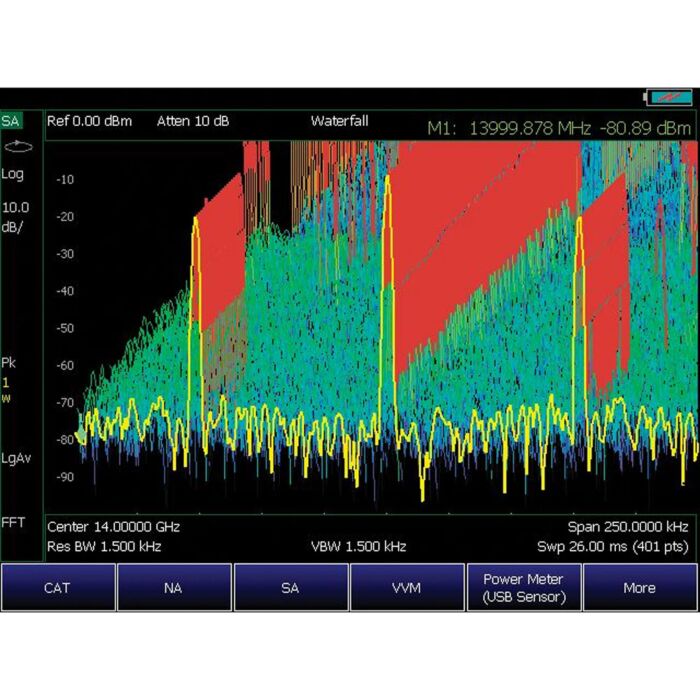Click the Ref 0.00 dBm reference level
Image resolution: width=700 pixels, height=700 pixels.
pyautogui.click(x=92, y=121)
